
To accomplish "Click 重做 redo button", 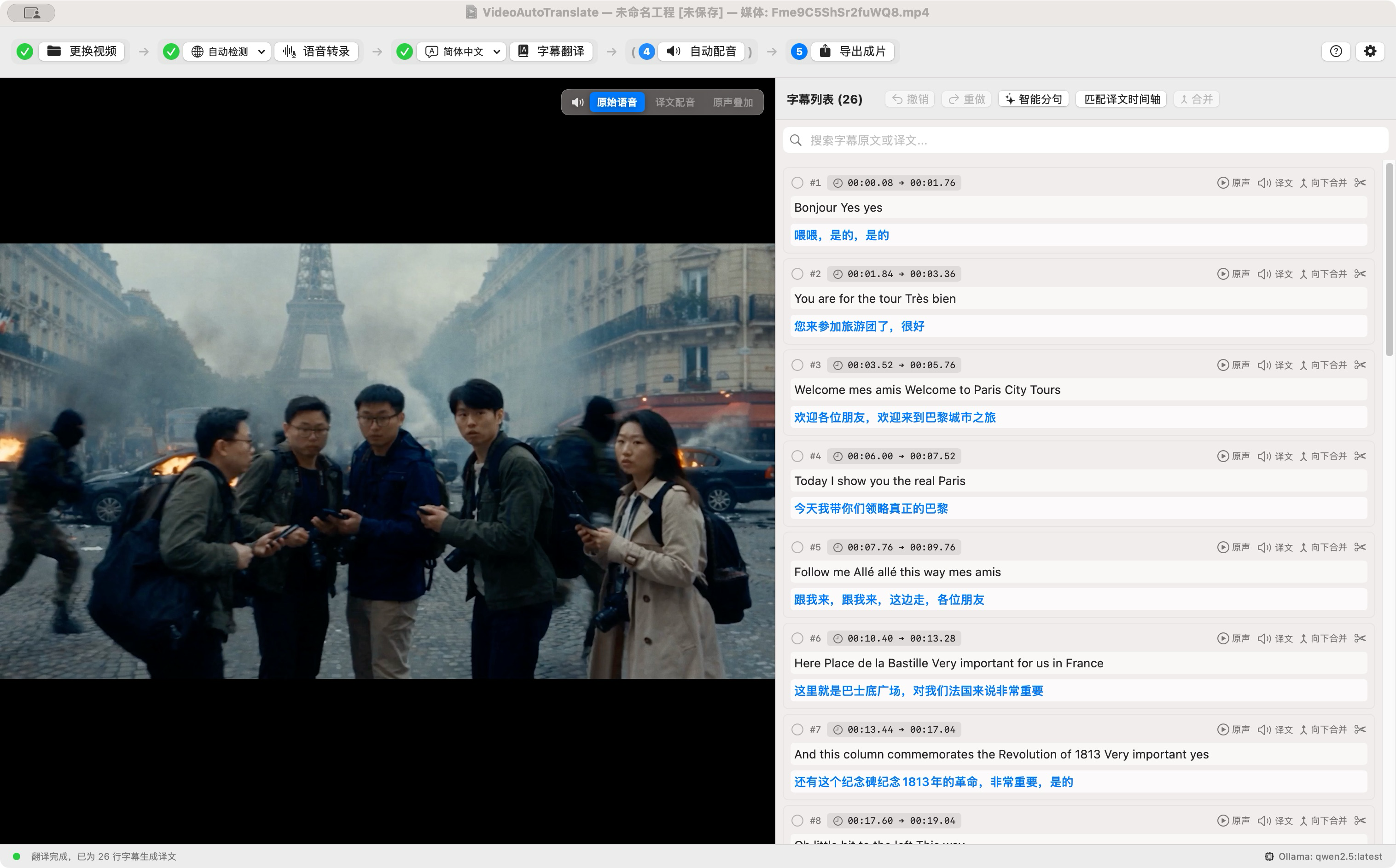I will (x=966, y=99).
